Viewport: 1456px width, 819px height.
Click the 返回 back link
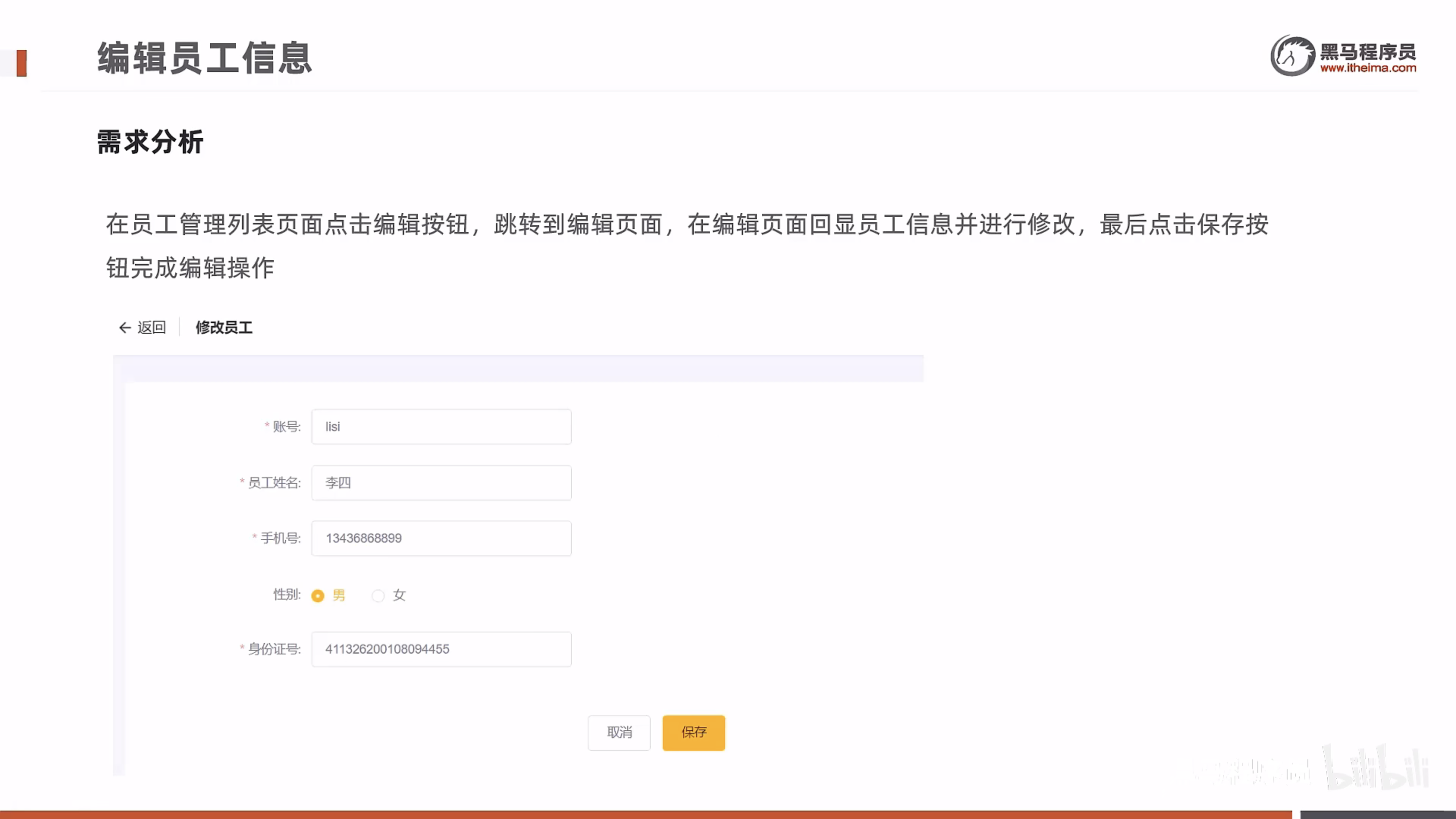[152, 327]
